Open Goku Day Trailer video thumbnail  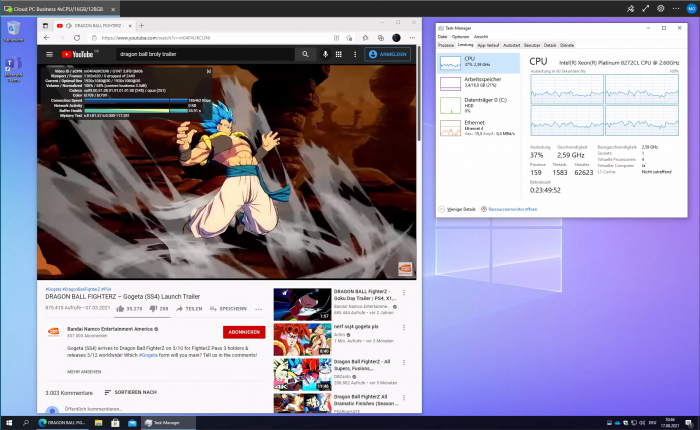point(302,304)
